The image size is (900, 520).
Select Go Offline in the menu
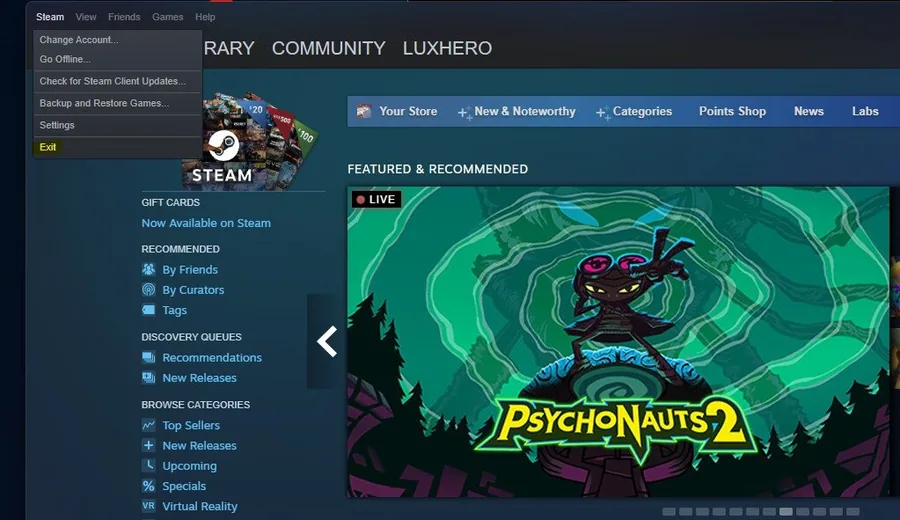pos(118,59)
